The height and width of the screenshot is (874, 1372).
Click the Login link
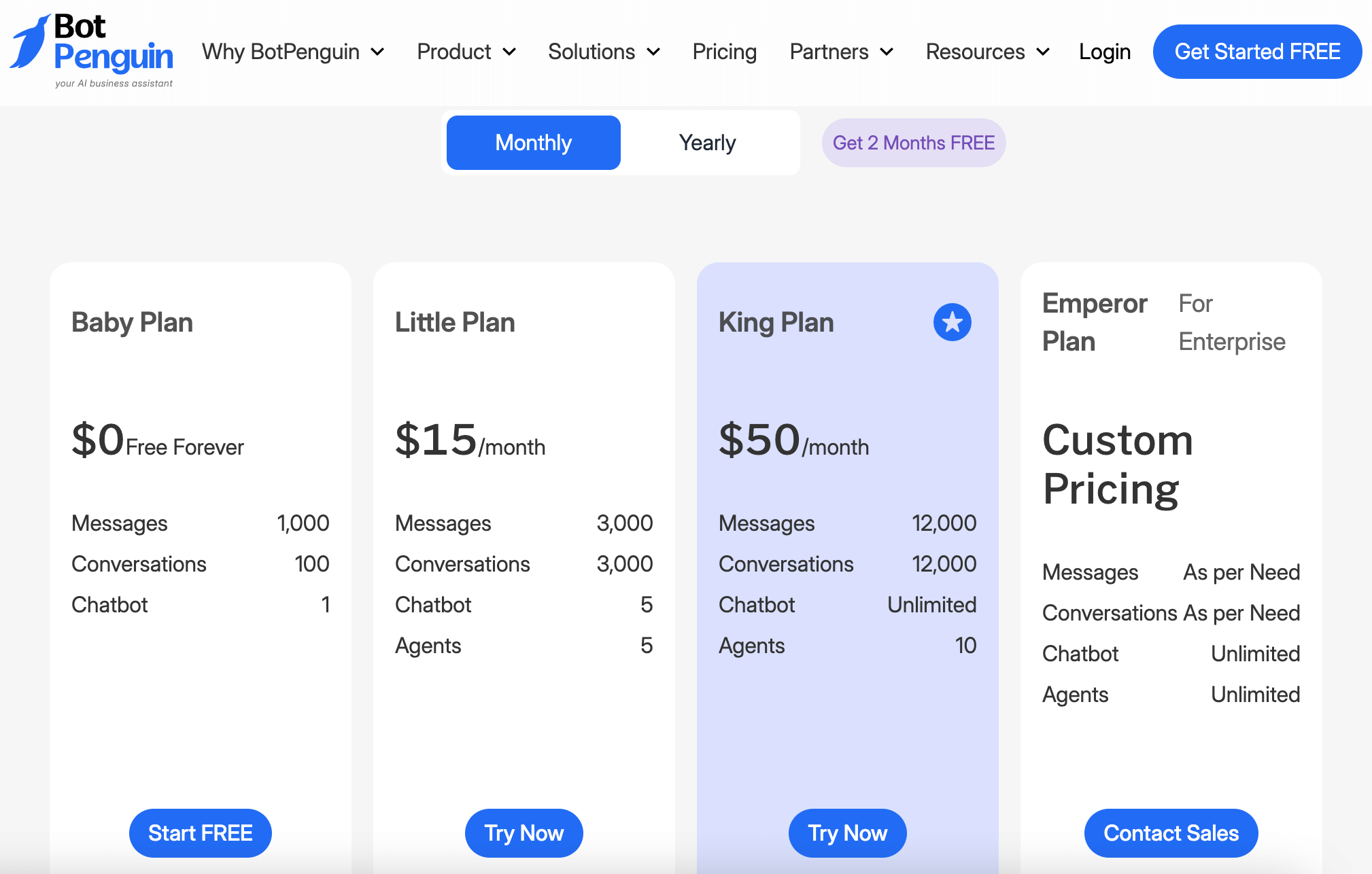click(1105, 52)
